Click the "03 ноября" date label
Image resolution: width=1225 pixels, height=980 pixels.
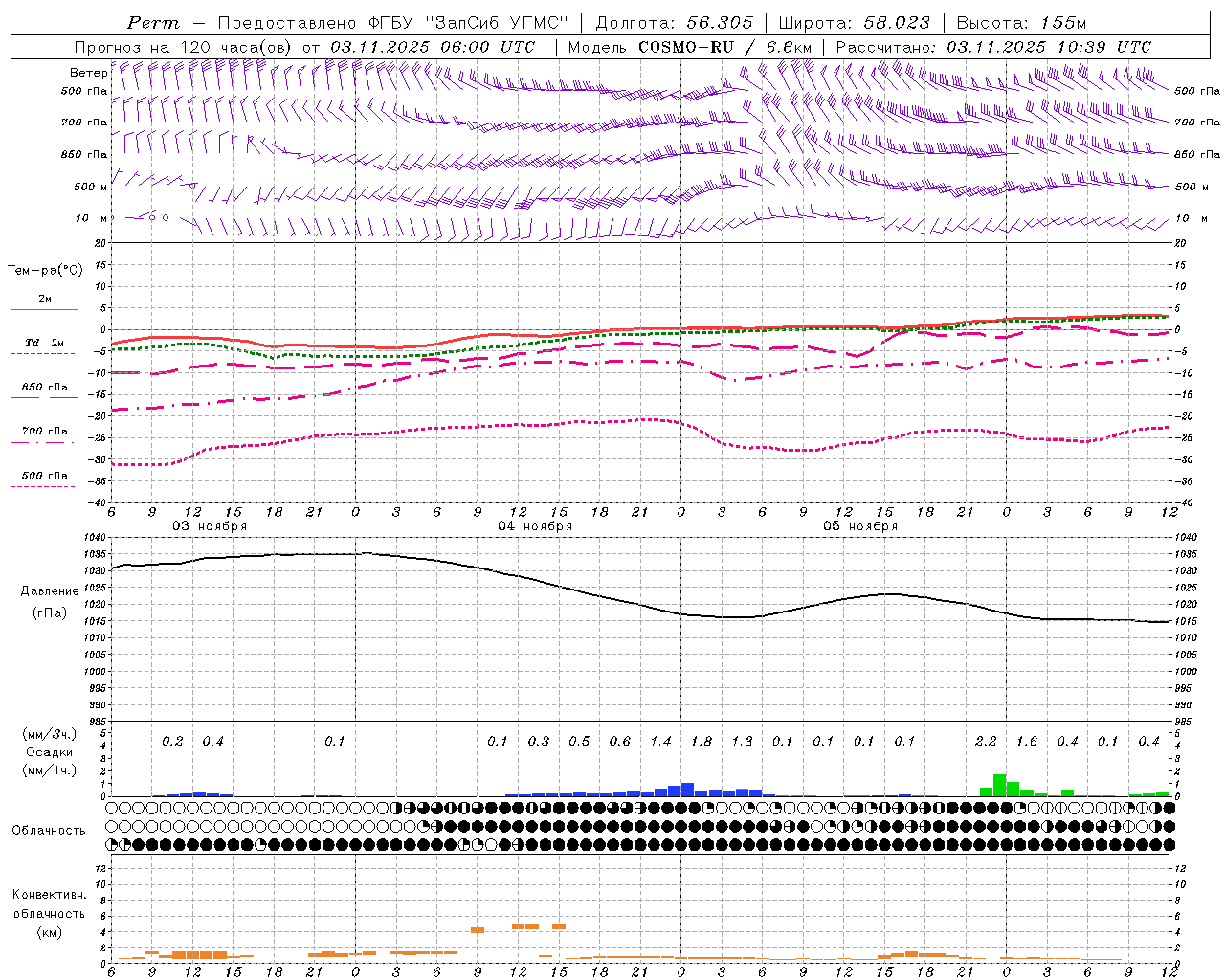coord(210,526)
